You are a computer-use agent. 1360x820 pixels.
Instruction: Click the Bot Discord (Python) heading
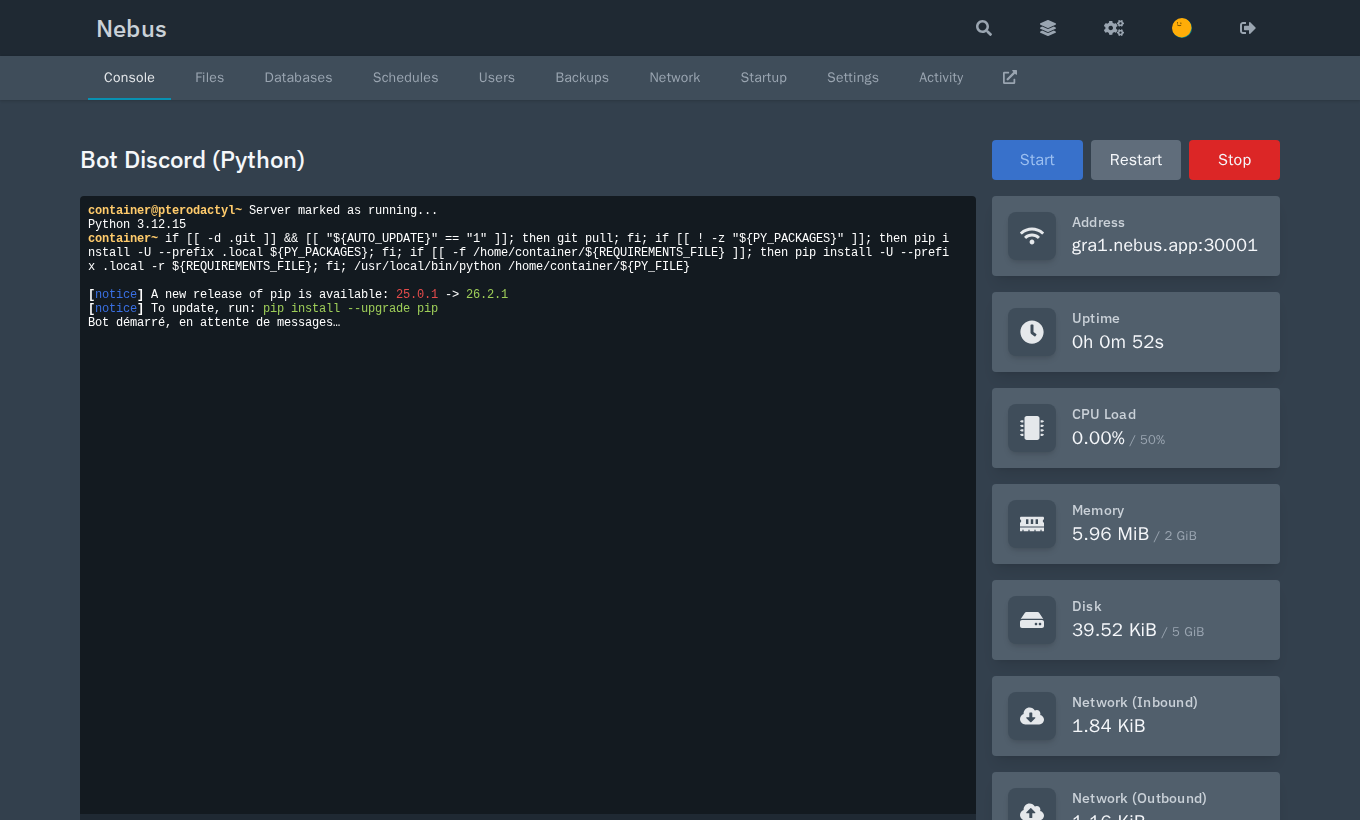click(x=192, y=160)
